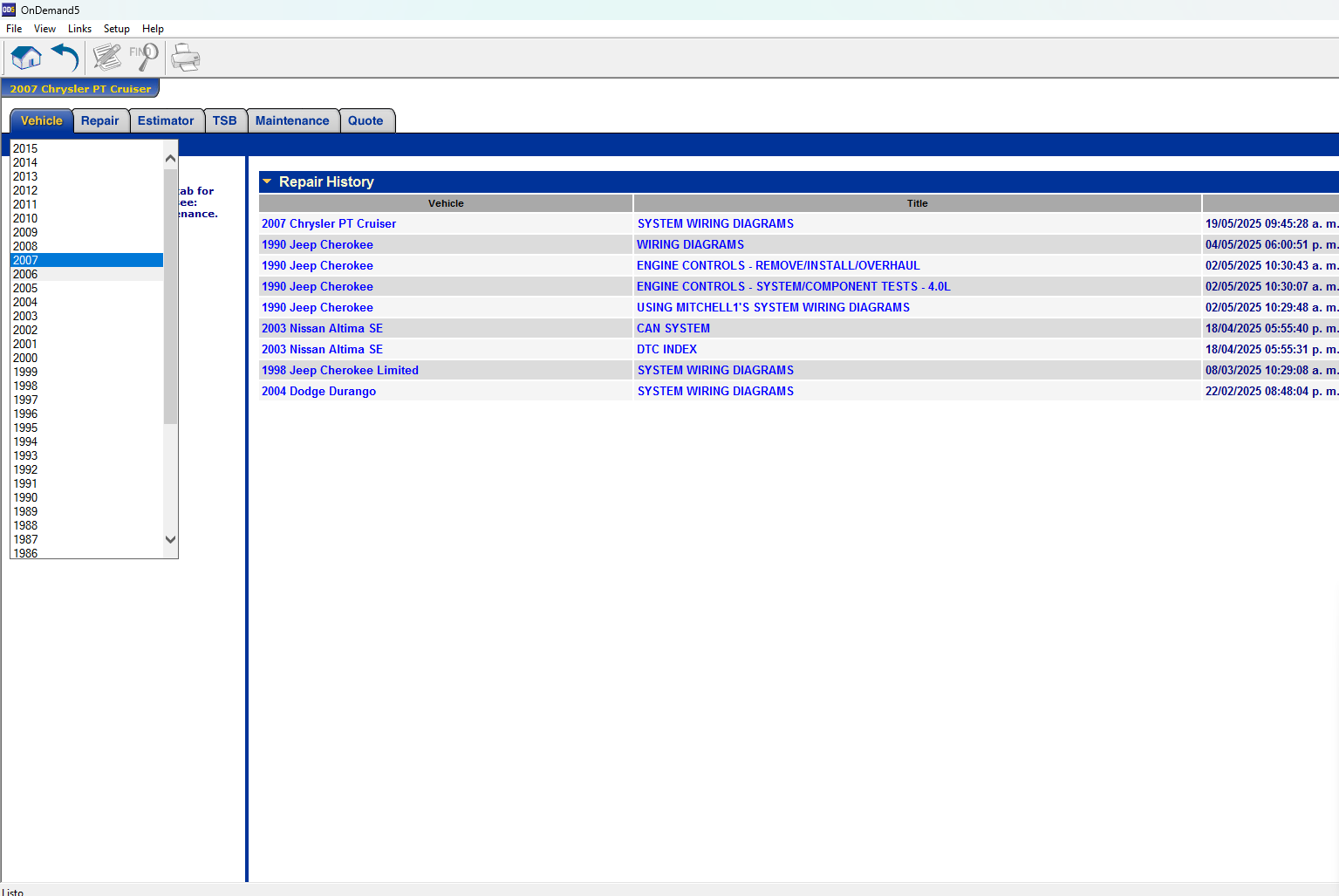
Task: Open 2007 Chrysler PT Cruiser history link
Action: pos(329,223)
